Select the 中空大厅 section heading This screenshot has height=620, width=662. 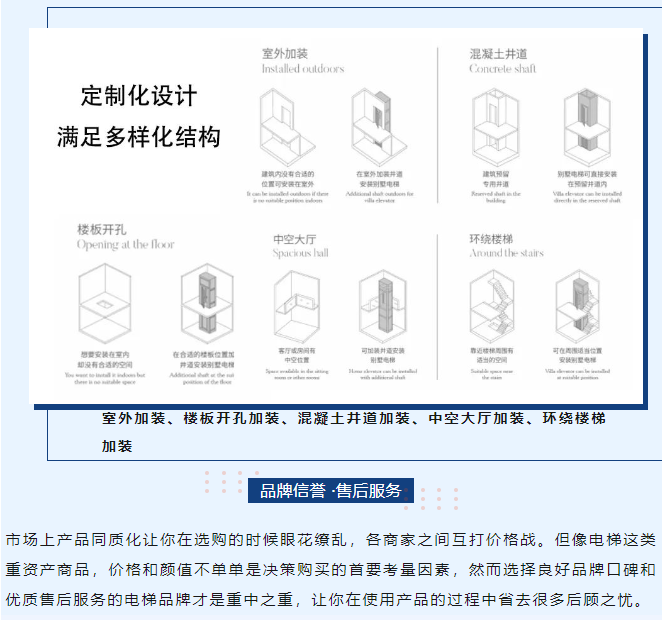tap(295, 239)
